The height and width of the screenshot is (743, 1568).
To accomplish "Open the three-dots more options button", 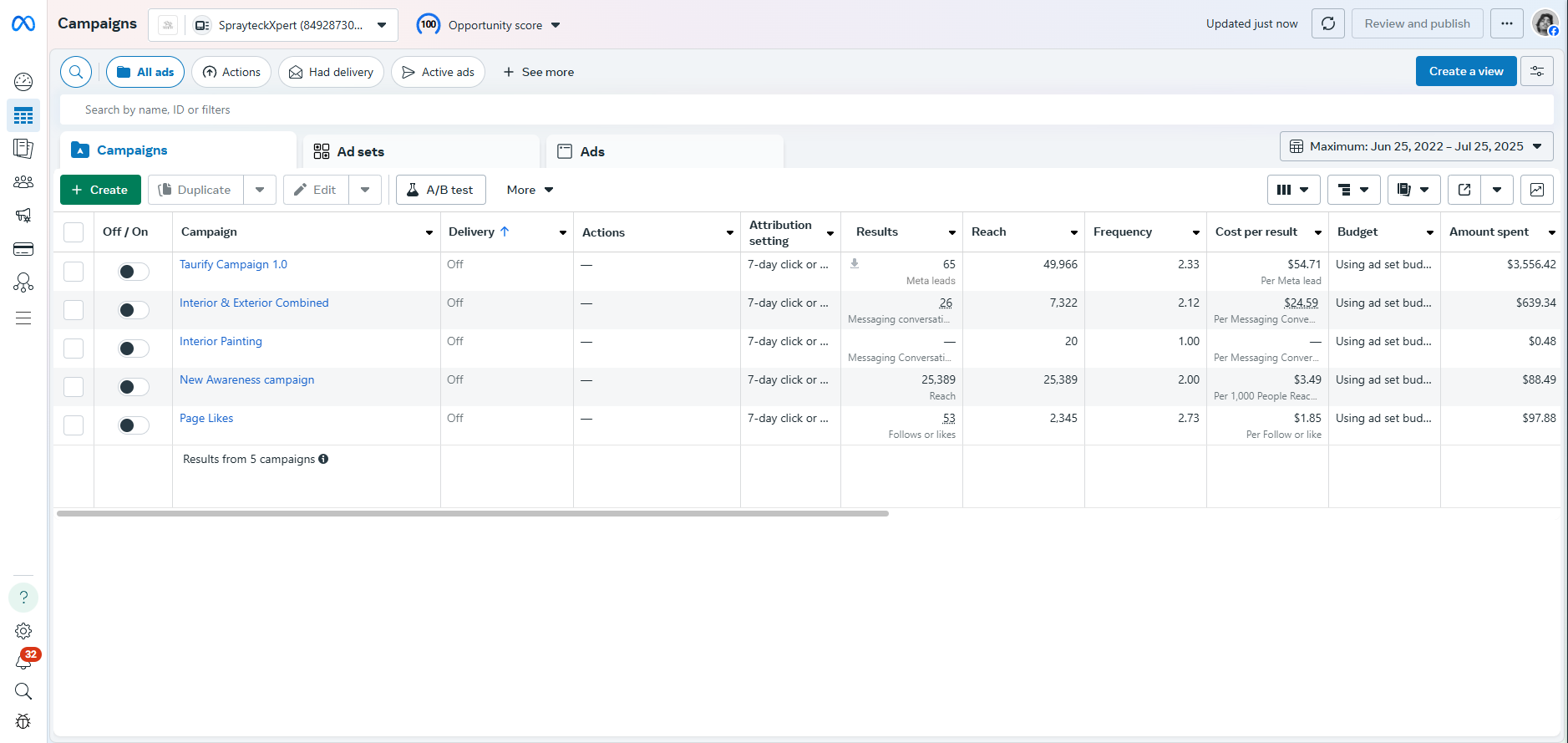I will (1507, 23).
